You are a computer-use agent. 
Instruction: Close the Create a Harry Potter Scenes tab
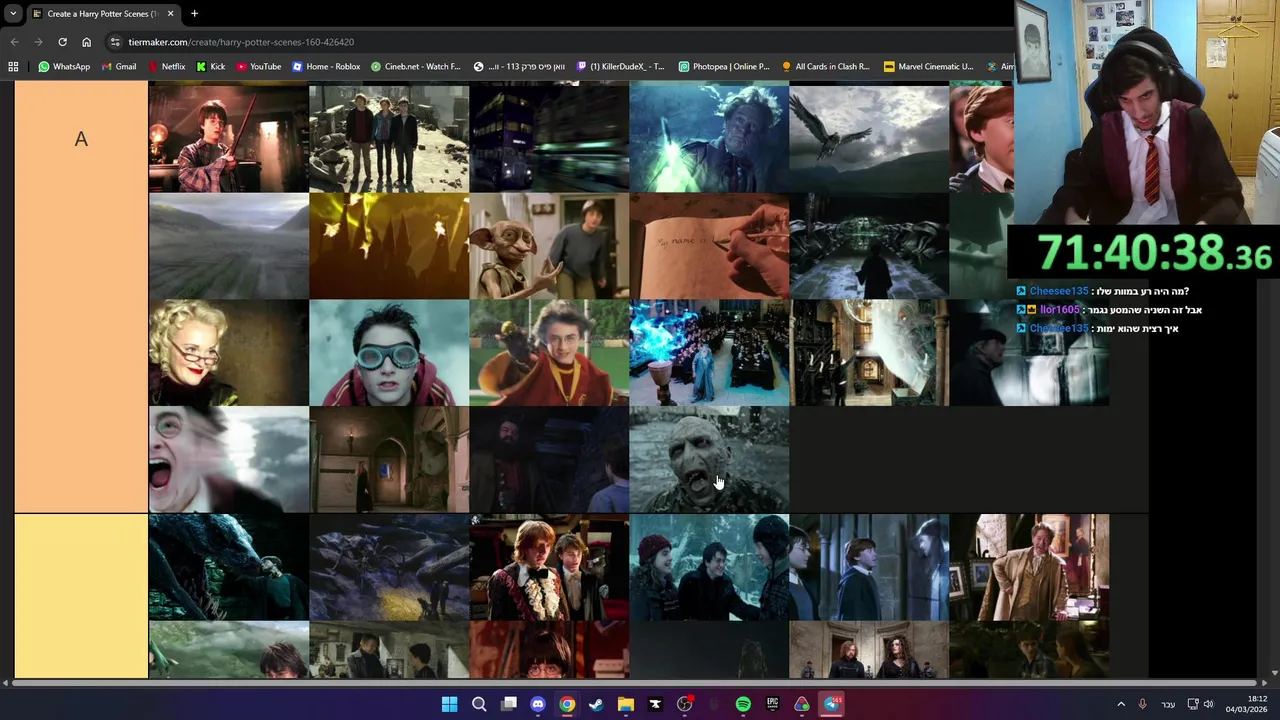pyautogui.click(x=170, y=14)
